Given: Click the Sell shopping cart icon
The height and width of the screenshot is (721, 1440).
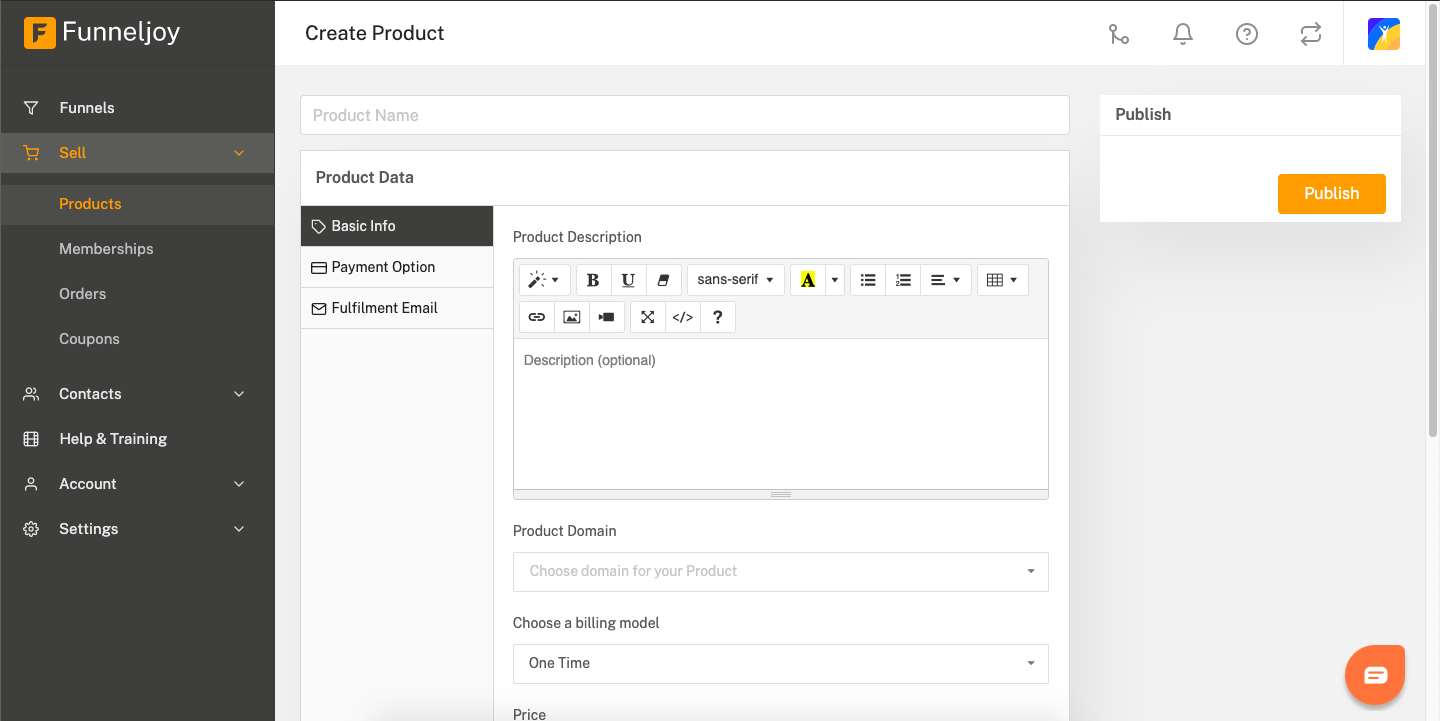Looking at the screenshot, I should pyautogui.click(x=31, y=153).
